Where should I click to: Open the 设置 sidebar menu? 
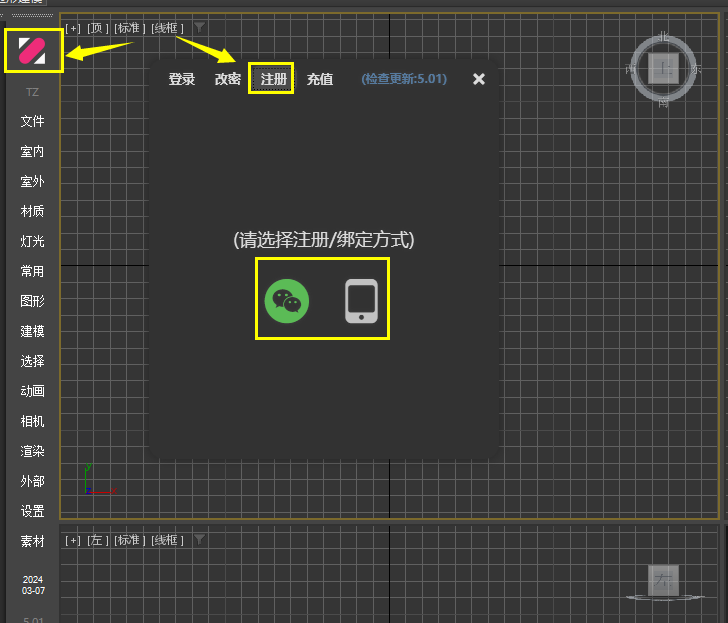(32, 512)
